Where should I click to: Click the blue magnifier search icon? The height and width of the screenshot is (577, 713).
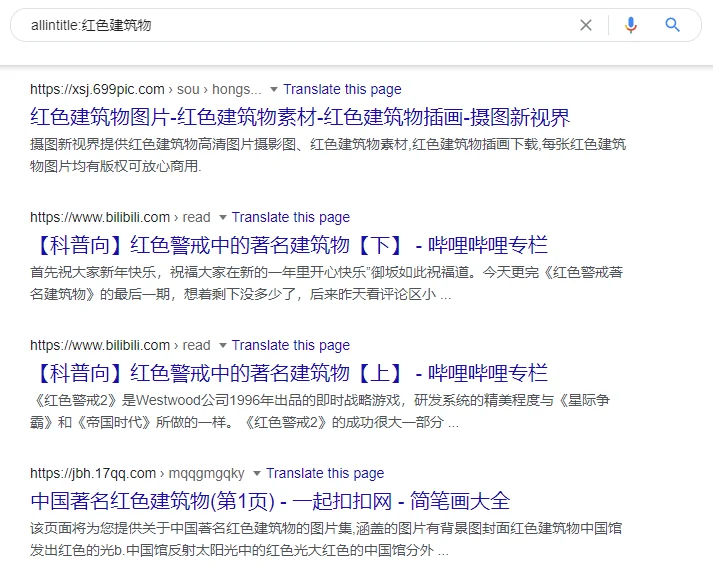point(673,25)
